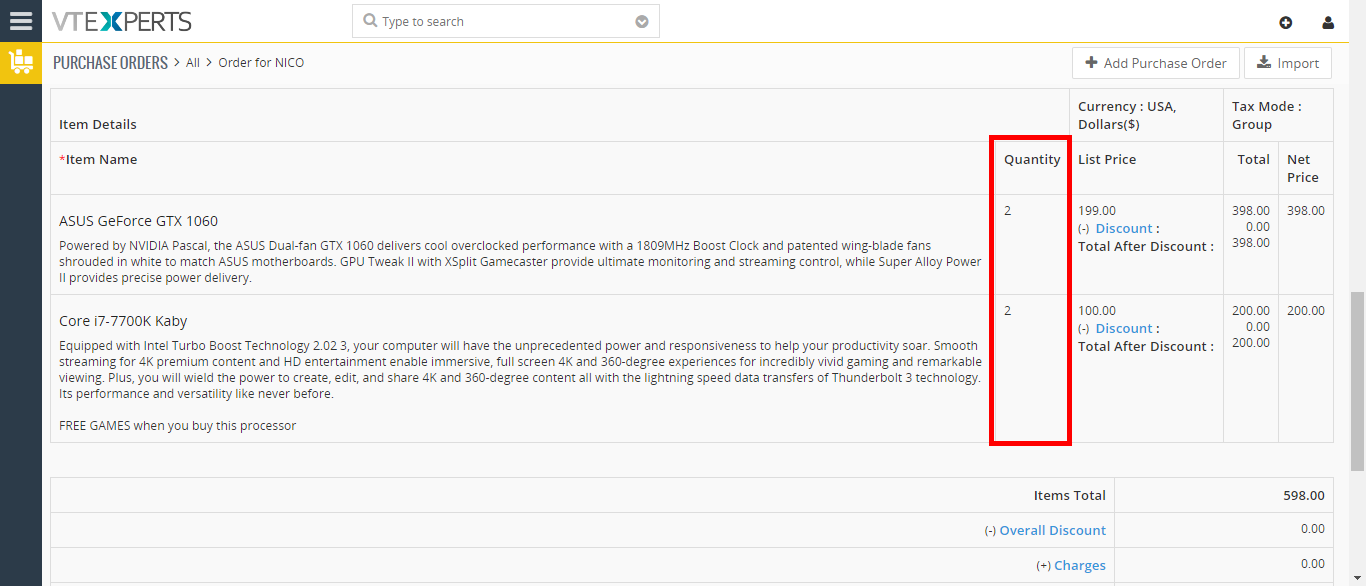Open Discount link for Core i7-7700K row
The image size is (1366, 586).
(1124, 328)
